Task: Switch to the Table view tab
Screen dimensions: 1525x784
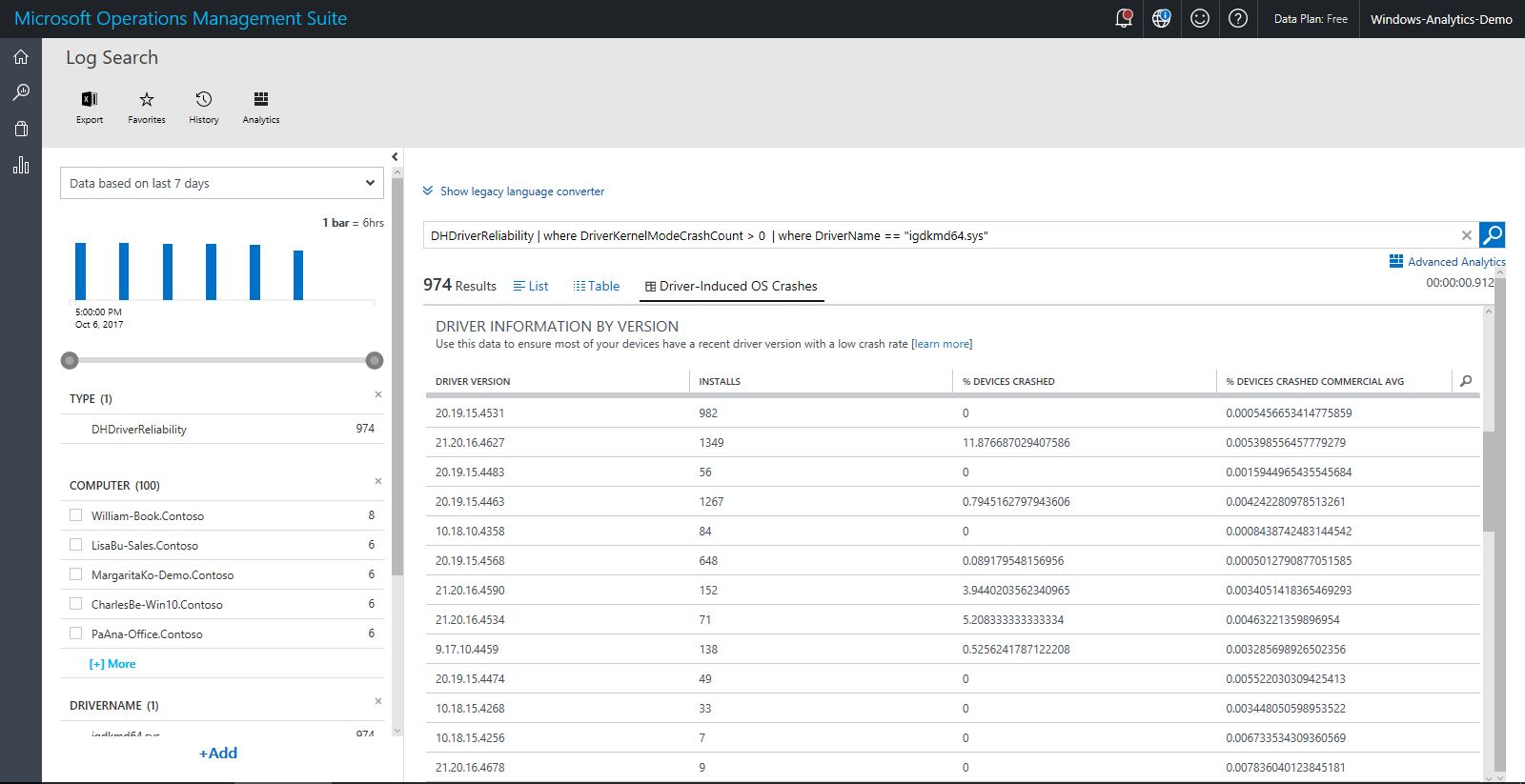Action: (x=597, y=286)
